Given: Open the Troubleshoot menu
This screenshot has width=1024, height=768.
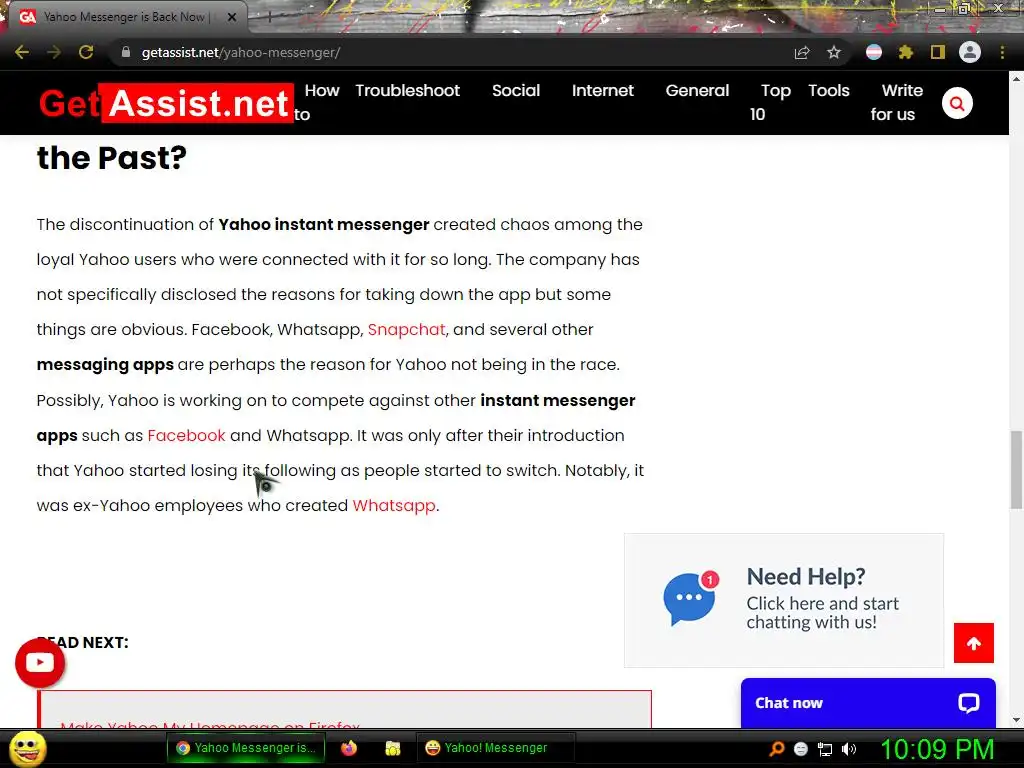Looking at the screenshot, I should [x=408, y=91].
